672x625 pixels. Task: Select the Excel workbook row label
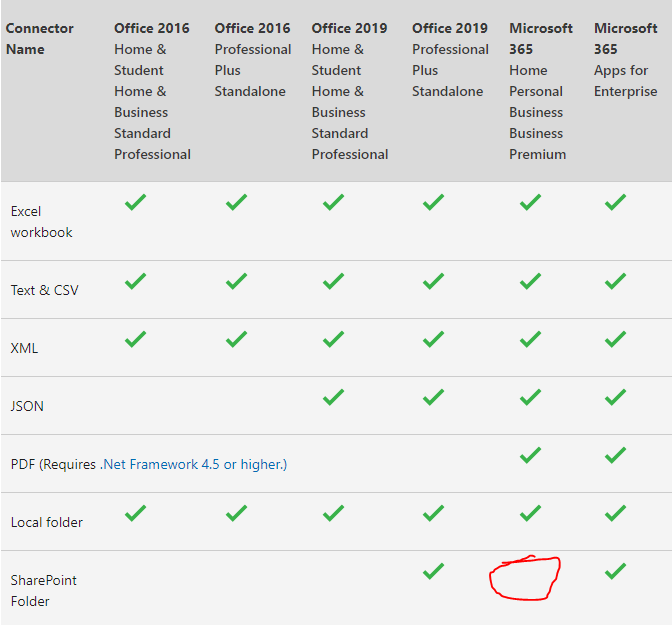point(41,222)
